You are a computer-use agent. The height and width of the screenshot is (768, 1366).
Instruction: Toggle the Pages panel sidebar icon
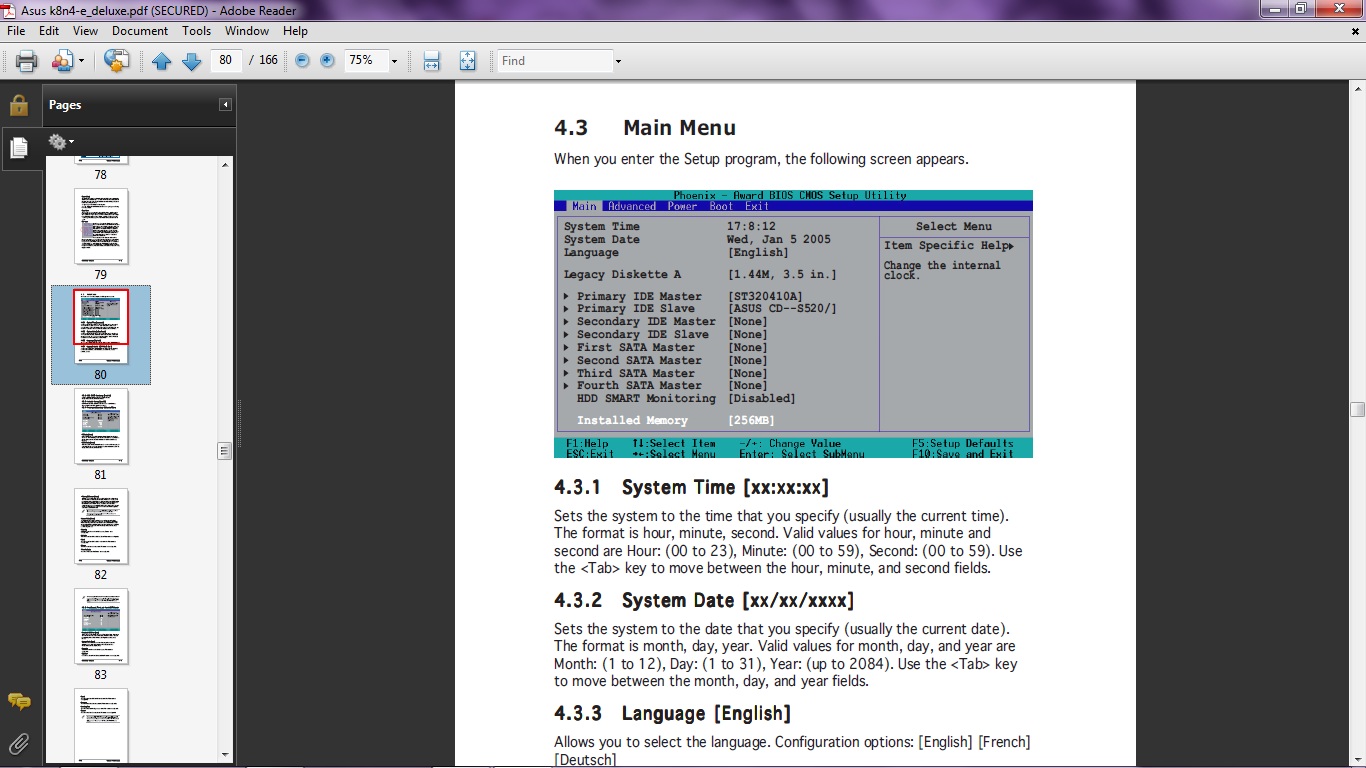[x=19, y=149]
